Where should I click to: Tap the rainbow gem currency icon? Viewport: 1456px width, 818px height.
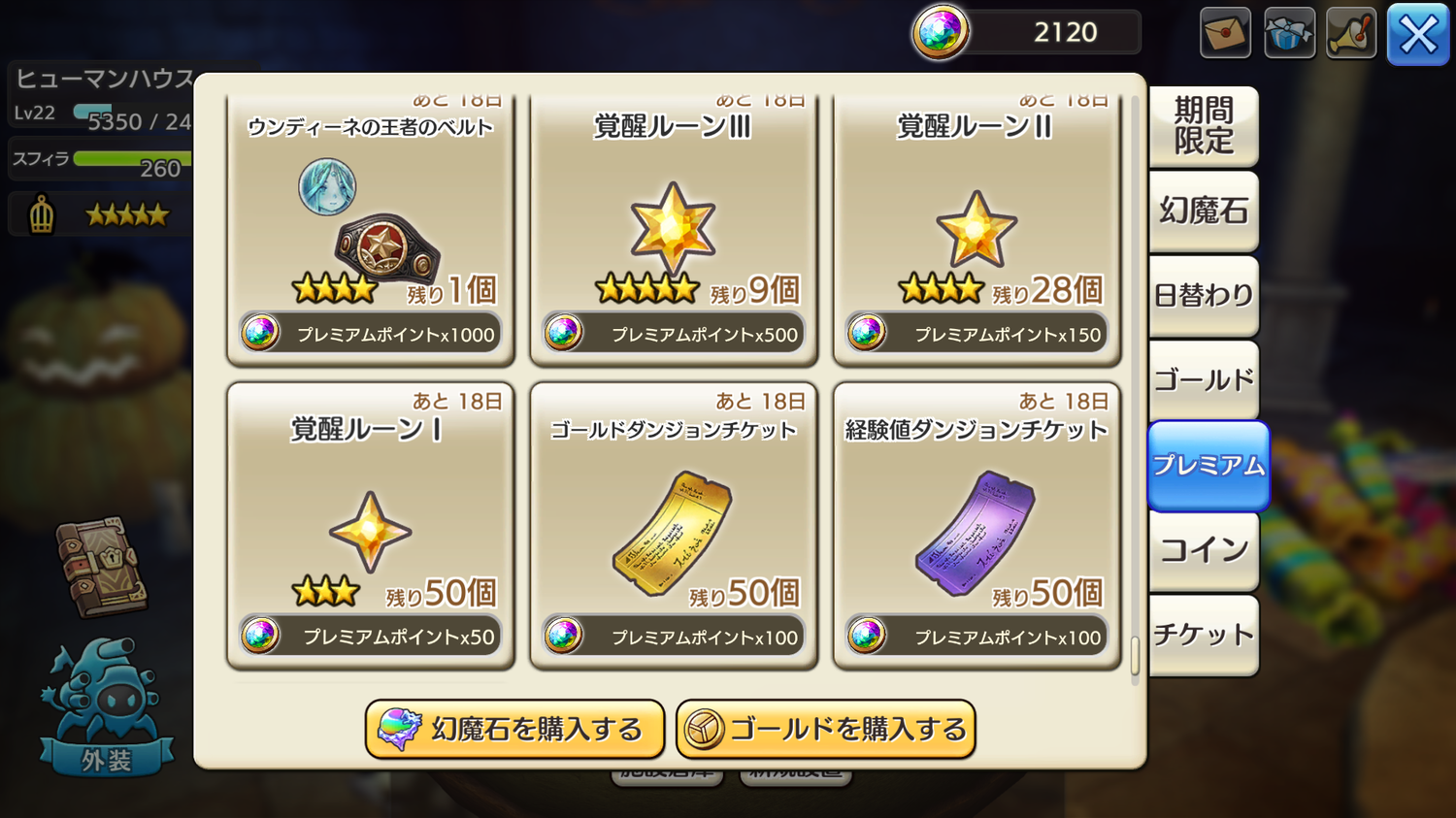point(940,32)
